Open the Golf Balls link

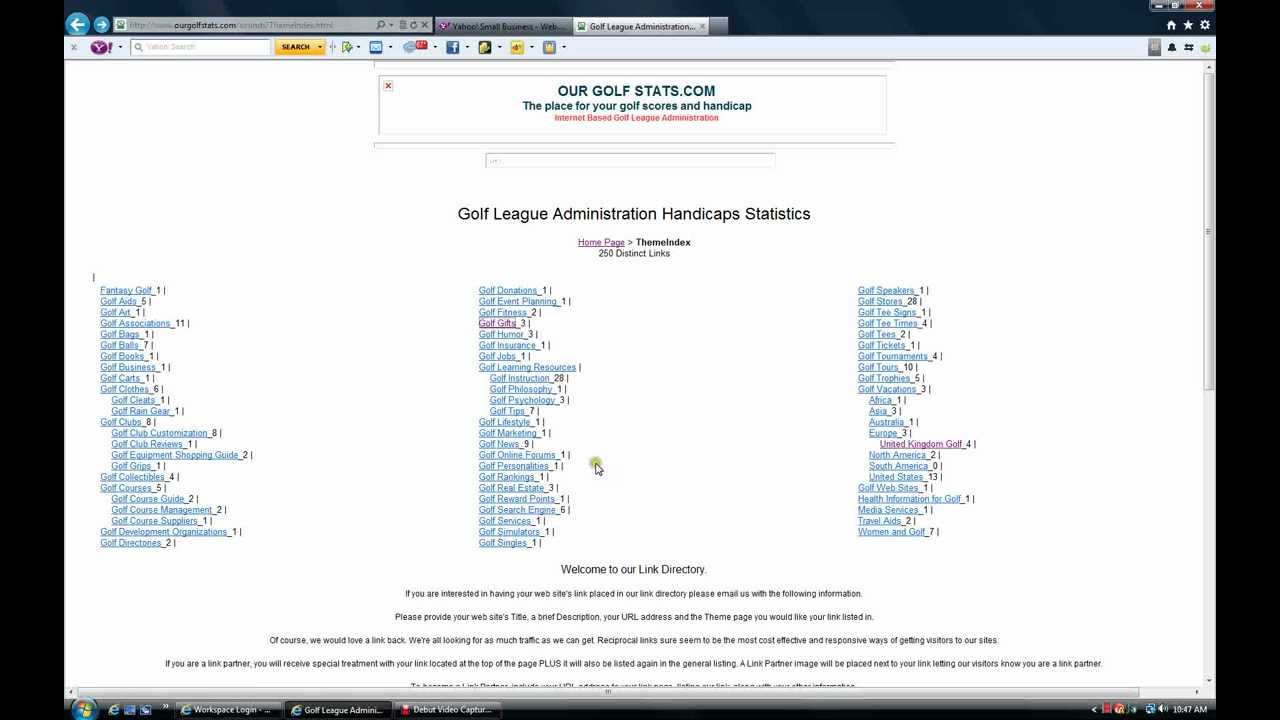pos(120,345)
